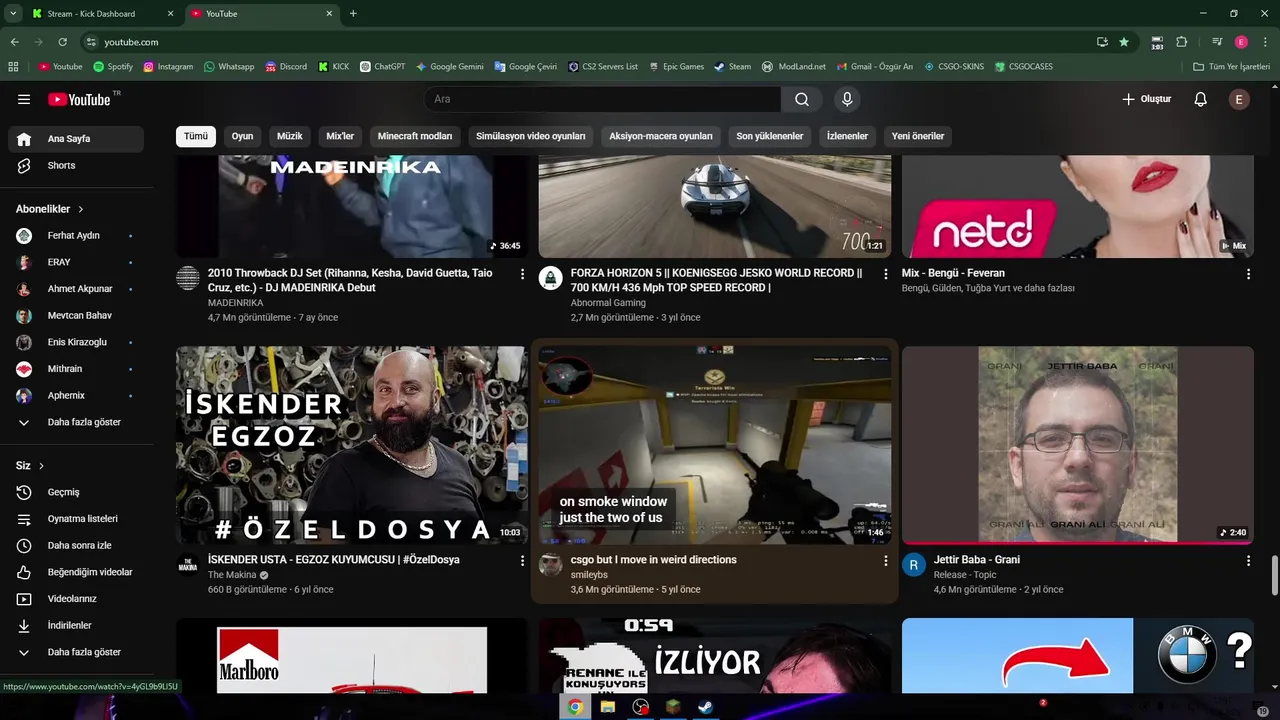Click the bookmark star in address bar
Screen dimensions: 1280x720
click(1124, 42)
